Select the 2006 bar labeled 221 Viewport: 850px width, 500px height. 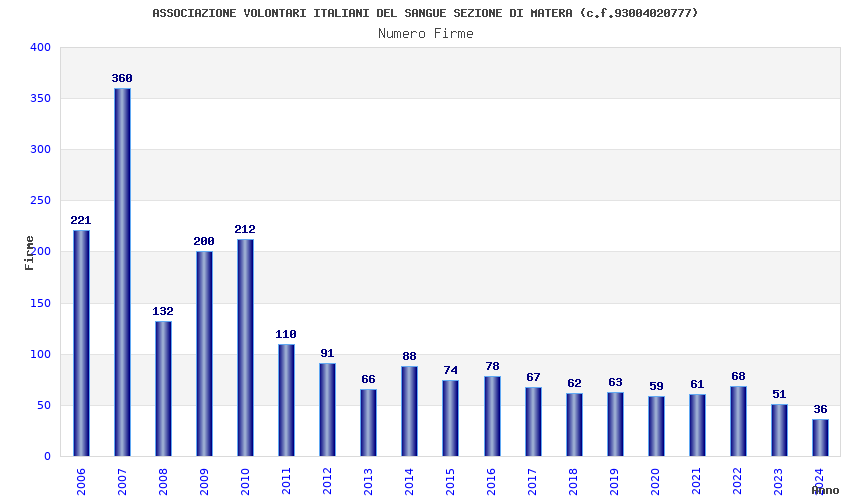(81, 343)
